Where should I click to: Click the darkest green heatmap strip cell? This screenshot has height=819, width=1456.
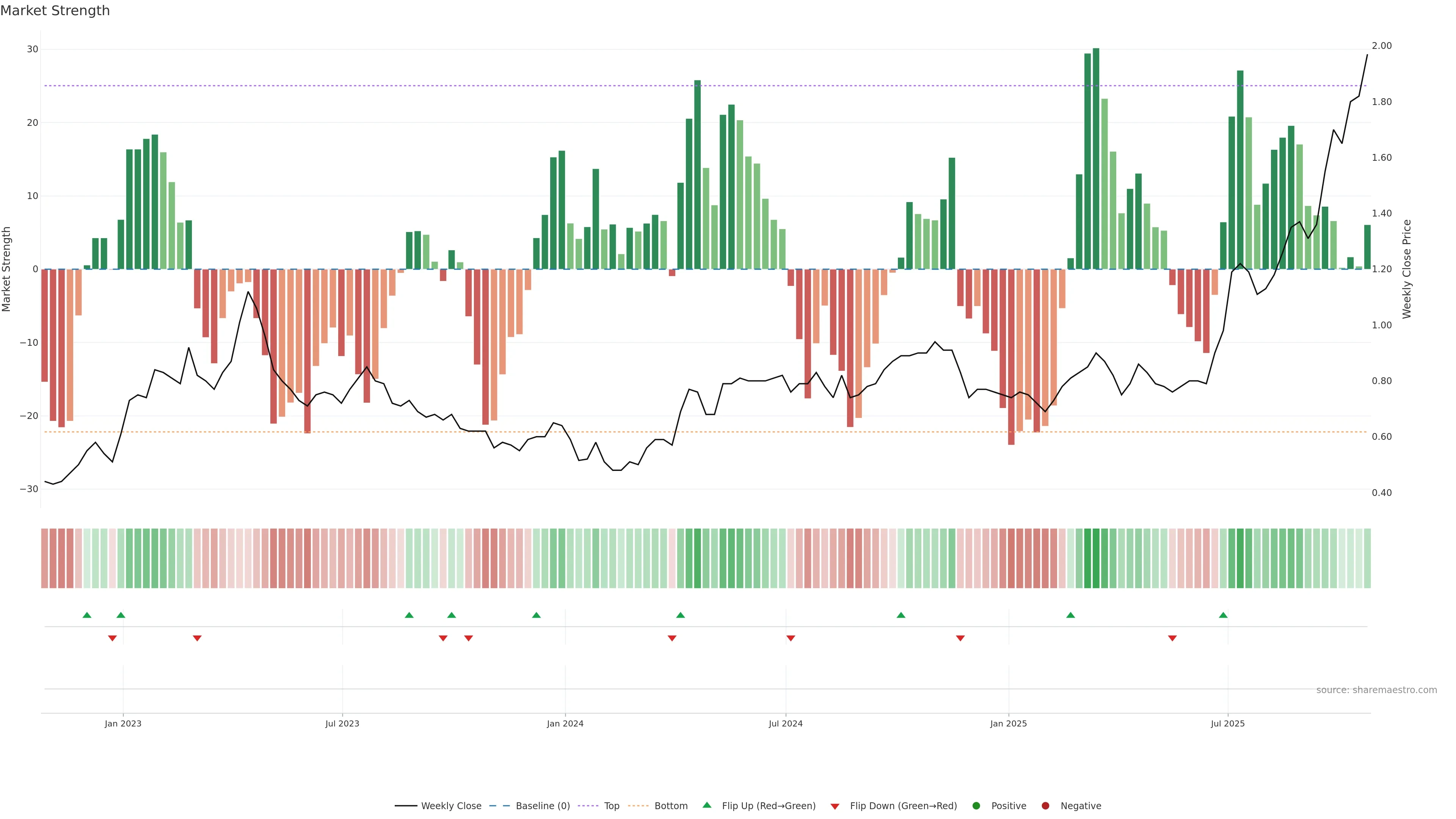1096,558
